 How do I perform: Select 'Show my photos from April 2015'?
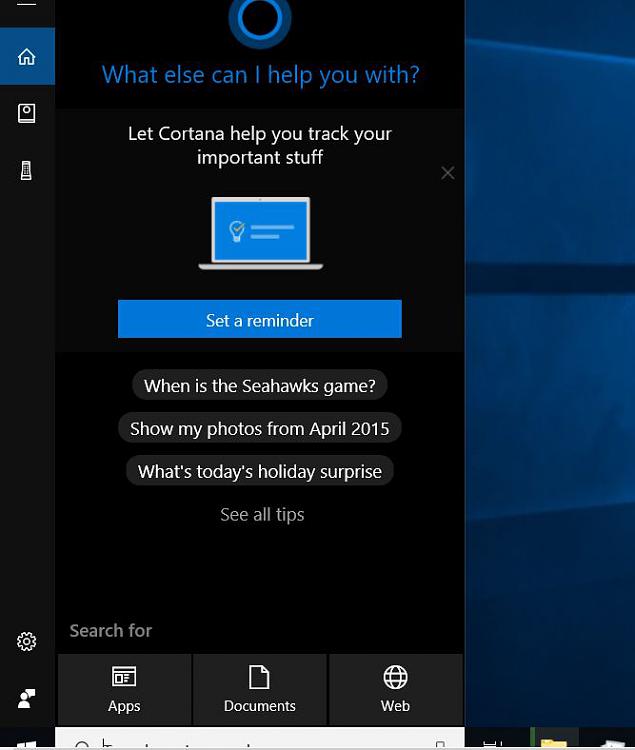[260, 428]
